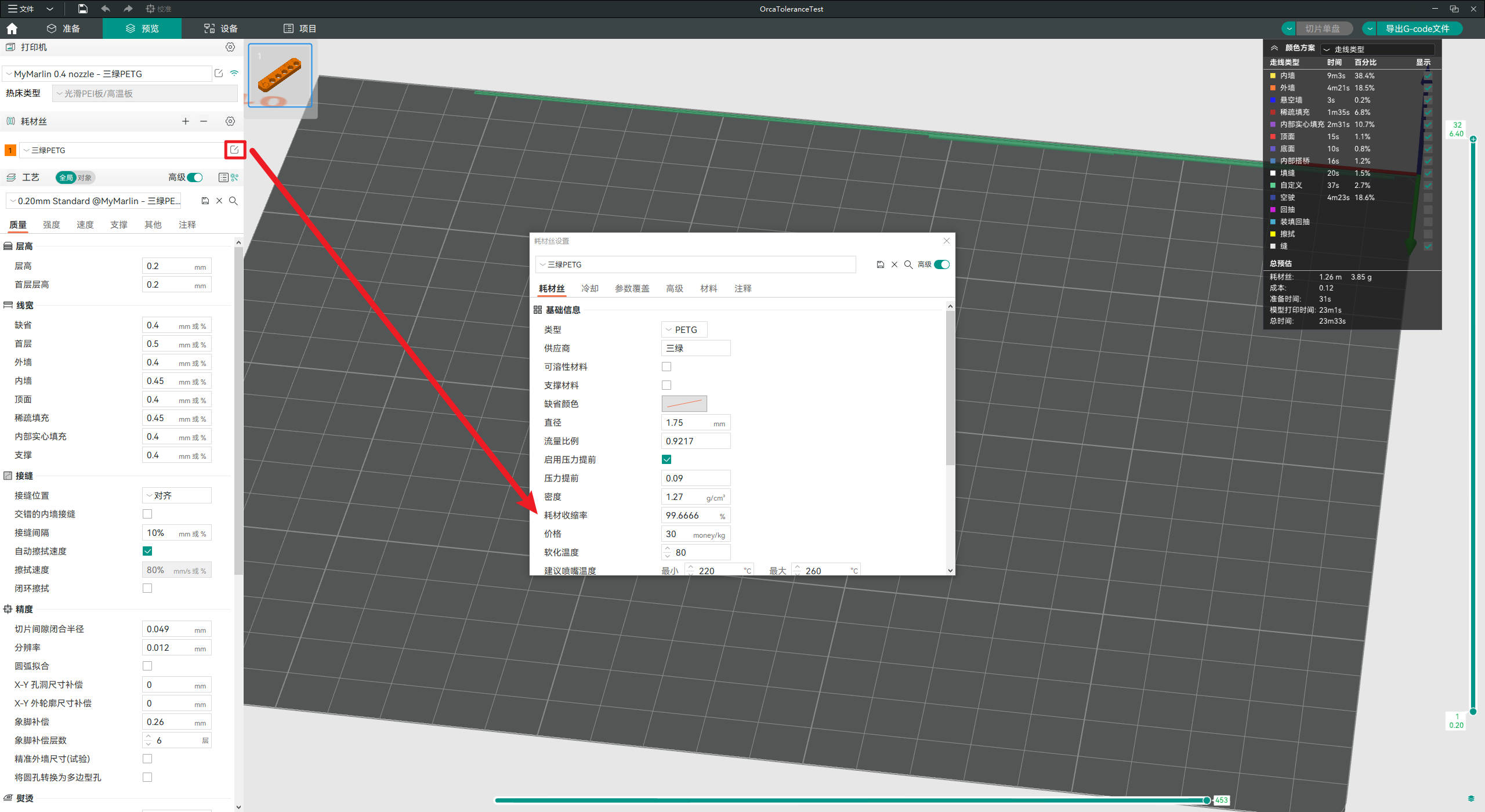
Task: Open the calibration (校准) menu
Action: coord(158,9)
